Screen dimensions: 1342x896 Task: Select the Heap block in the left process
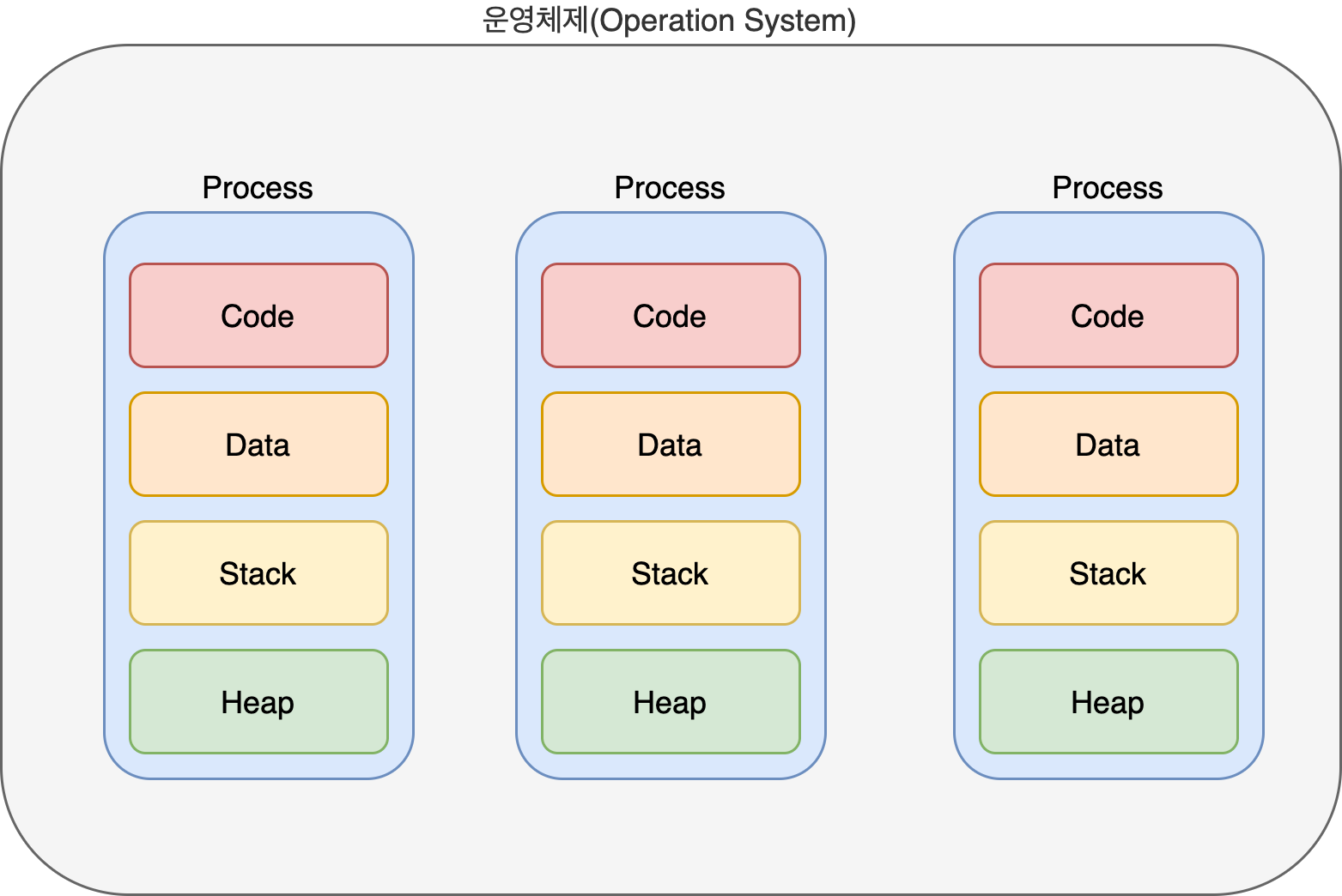[x=258, y=702]
